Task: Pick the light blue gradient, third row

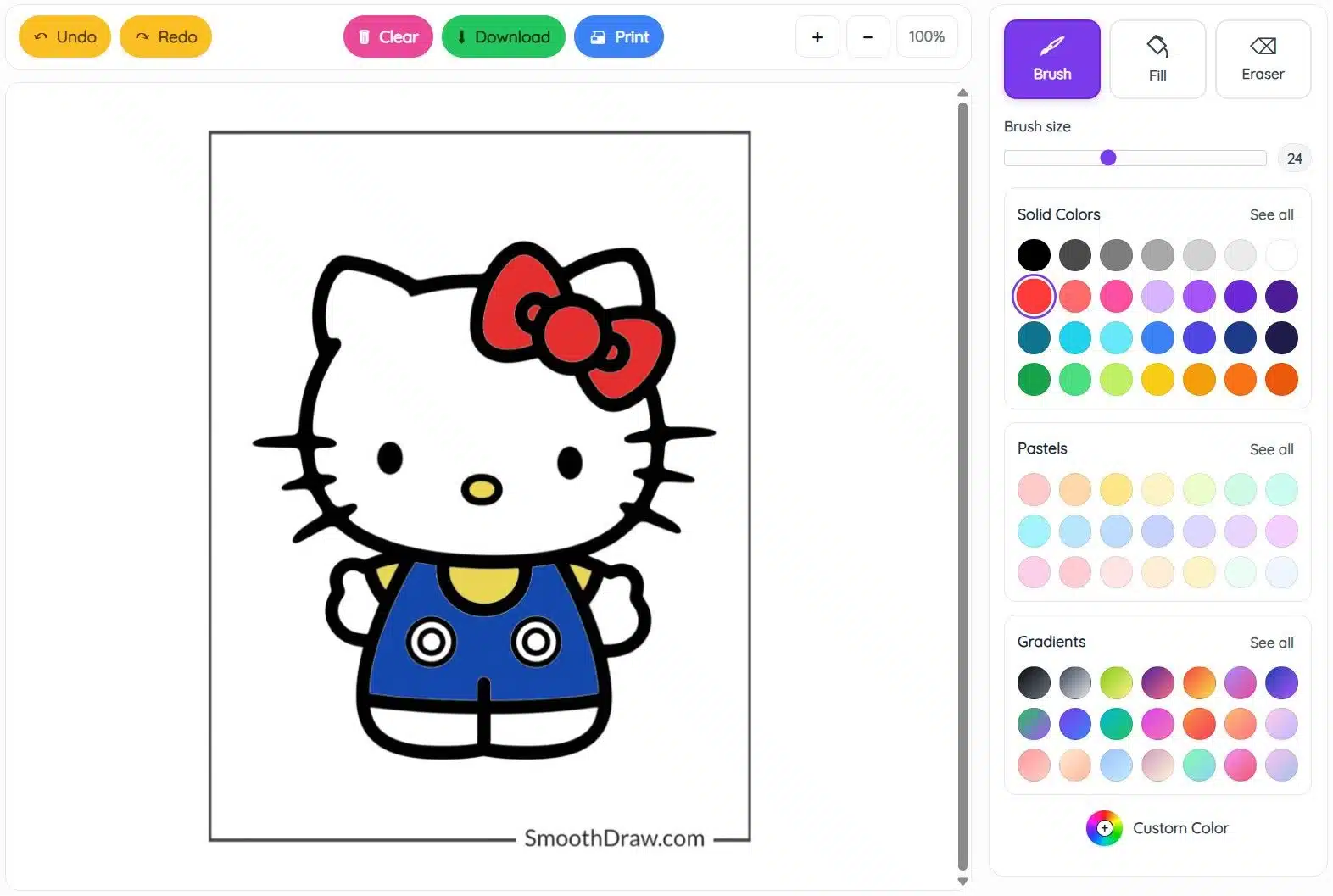Action: point(1116,765)
